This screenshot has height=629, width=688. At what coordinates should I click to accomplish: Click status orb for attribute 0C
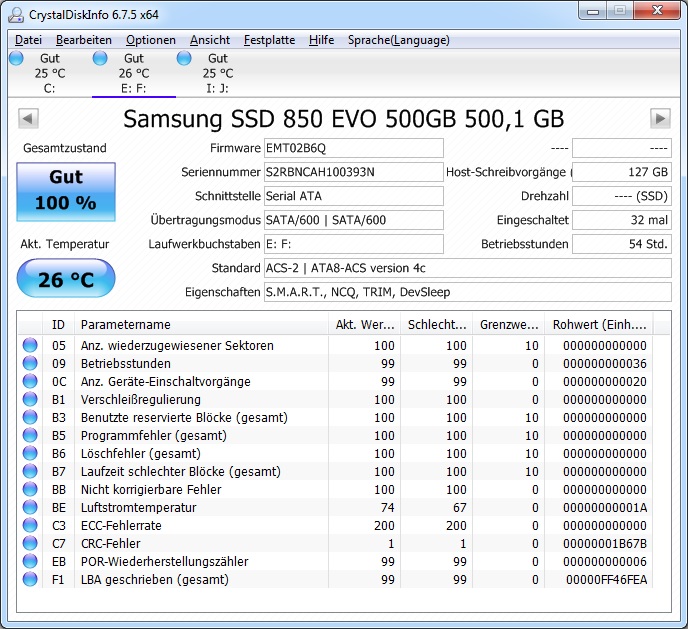(30, 381)
